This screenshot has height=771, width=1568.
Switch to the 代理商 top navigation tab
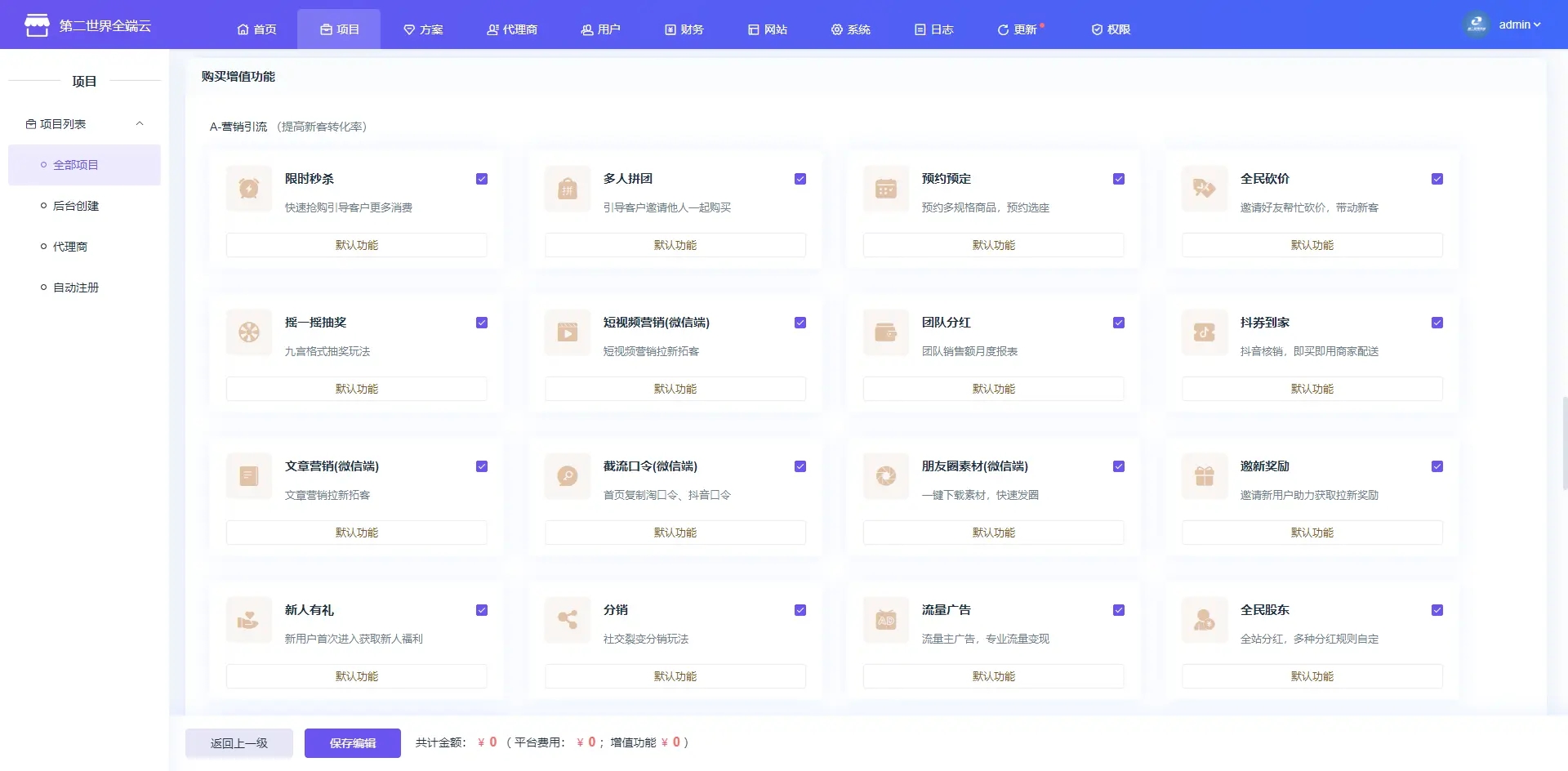512,29
